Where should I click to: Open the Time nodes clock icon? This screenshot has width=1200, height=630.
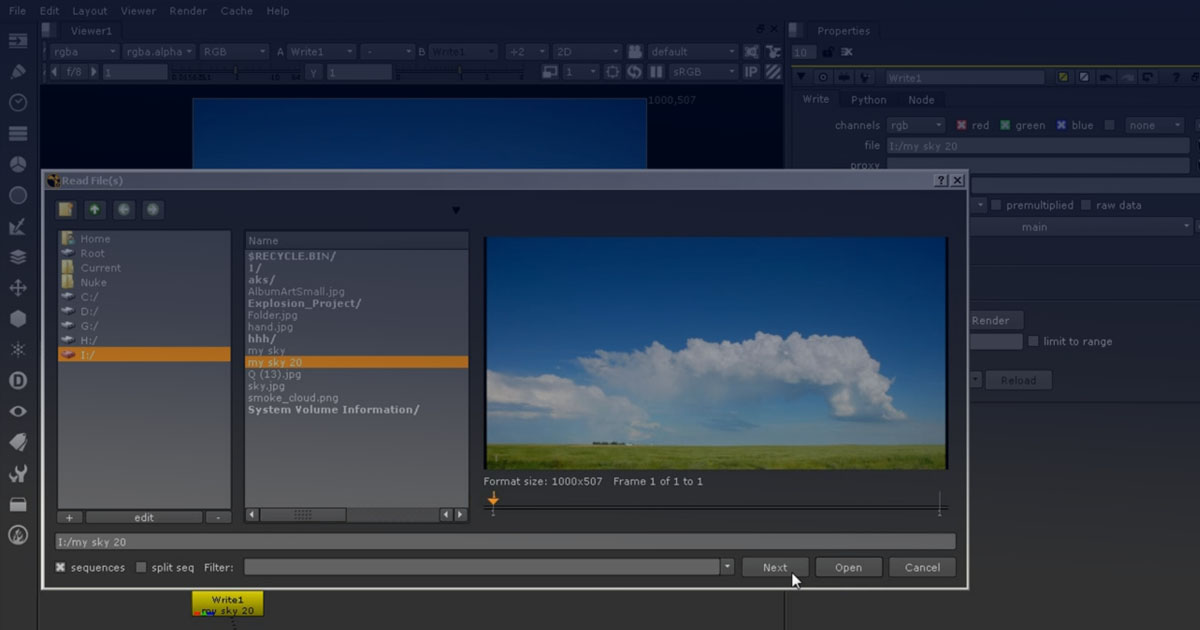tap(17, 102)
